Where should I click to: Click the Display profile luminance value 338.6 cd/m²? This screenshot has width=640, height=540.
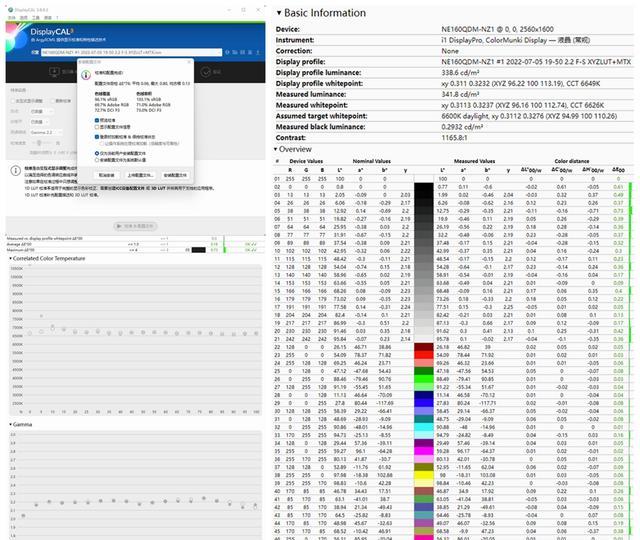[460, 73]
